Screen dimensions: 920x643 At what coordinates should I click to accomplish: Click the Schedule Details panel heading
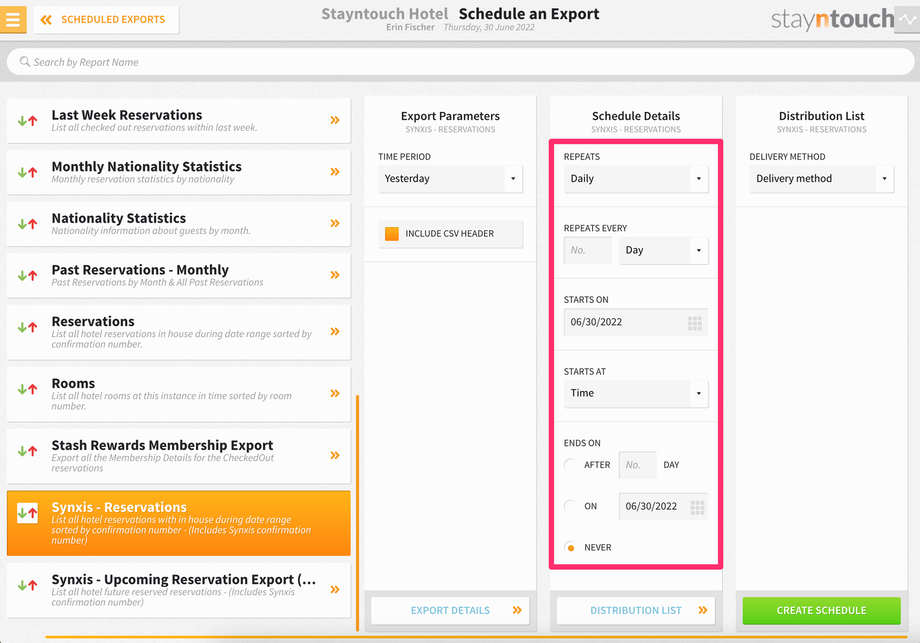click(636, 116)
